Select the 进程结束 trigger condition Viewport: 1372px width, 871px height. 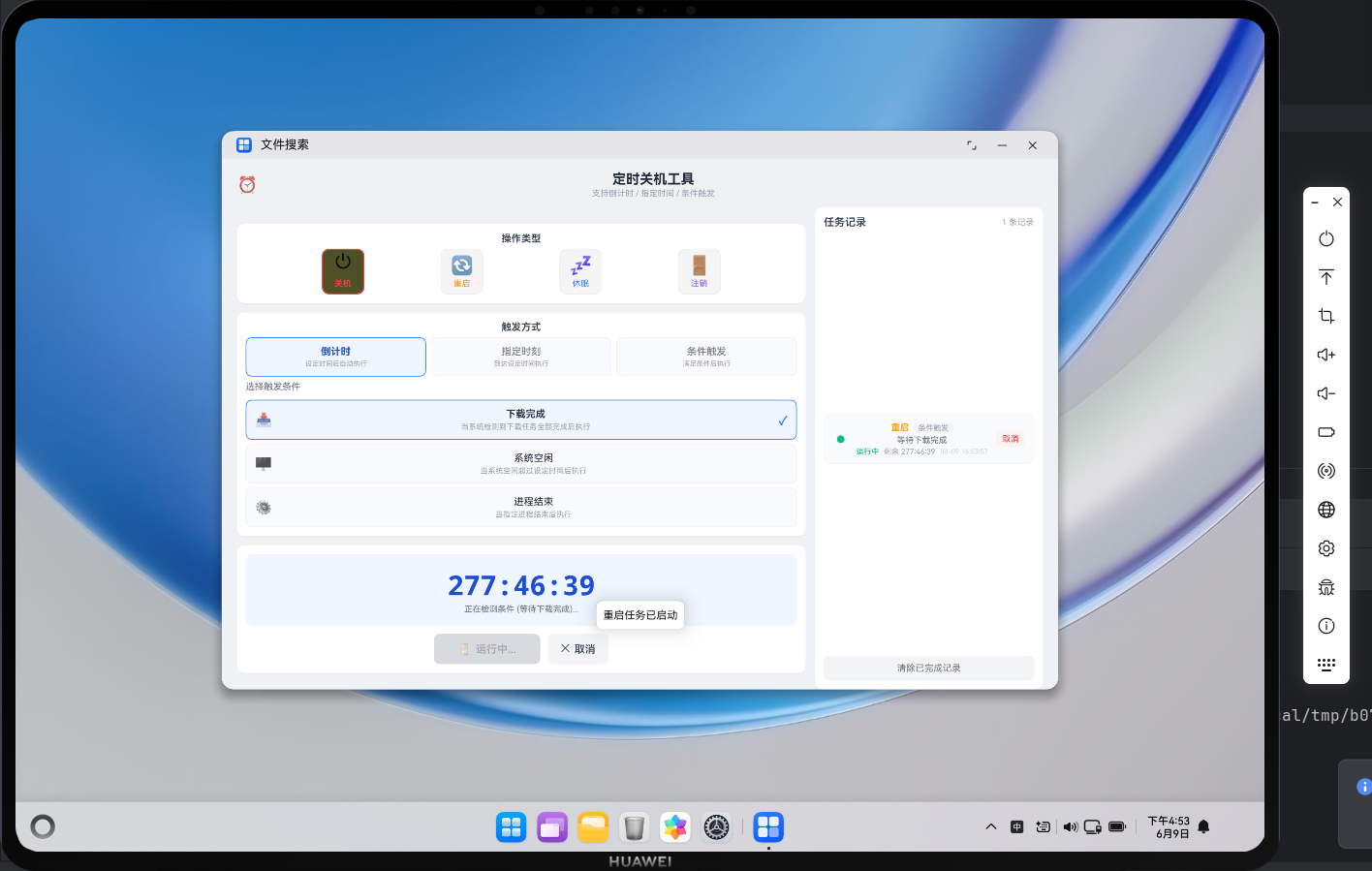(521, 507)
